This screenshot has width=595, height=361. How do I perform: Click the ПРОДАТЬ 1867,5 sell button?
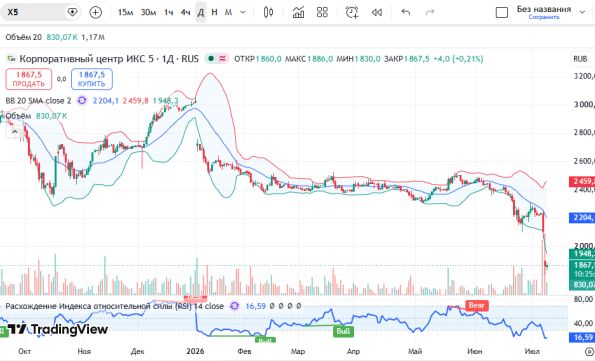pos(29,79)
